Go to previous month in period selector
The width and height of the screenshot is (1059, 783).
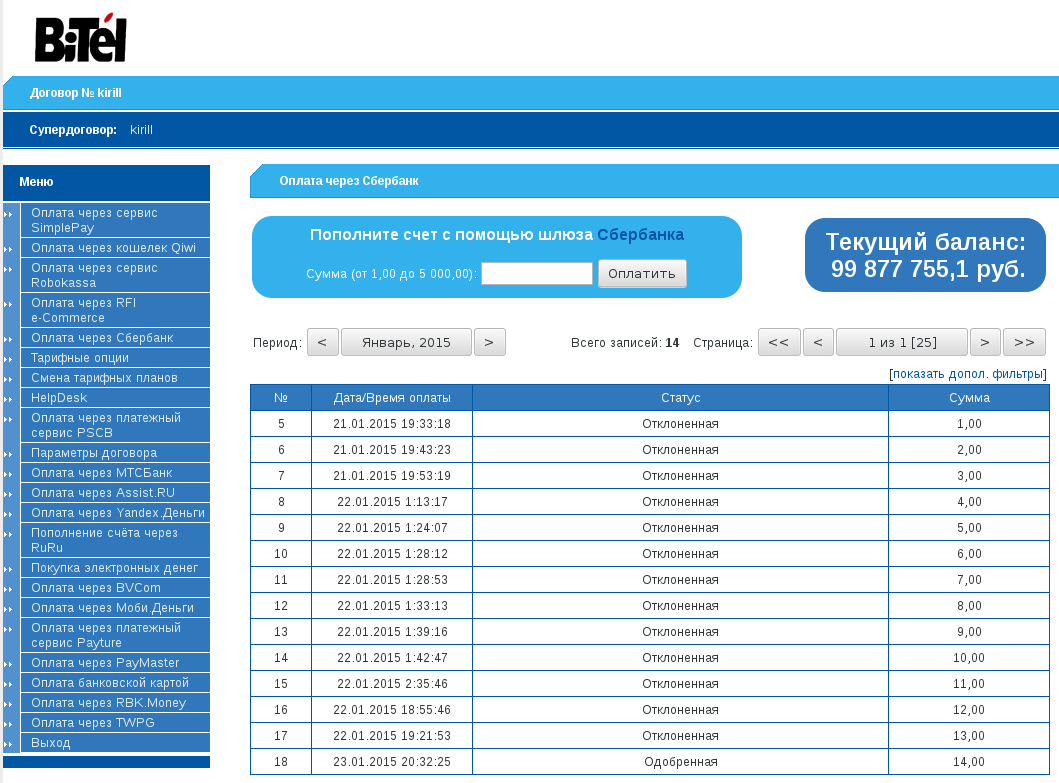tap(322, 343)
